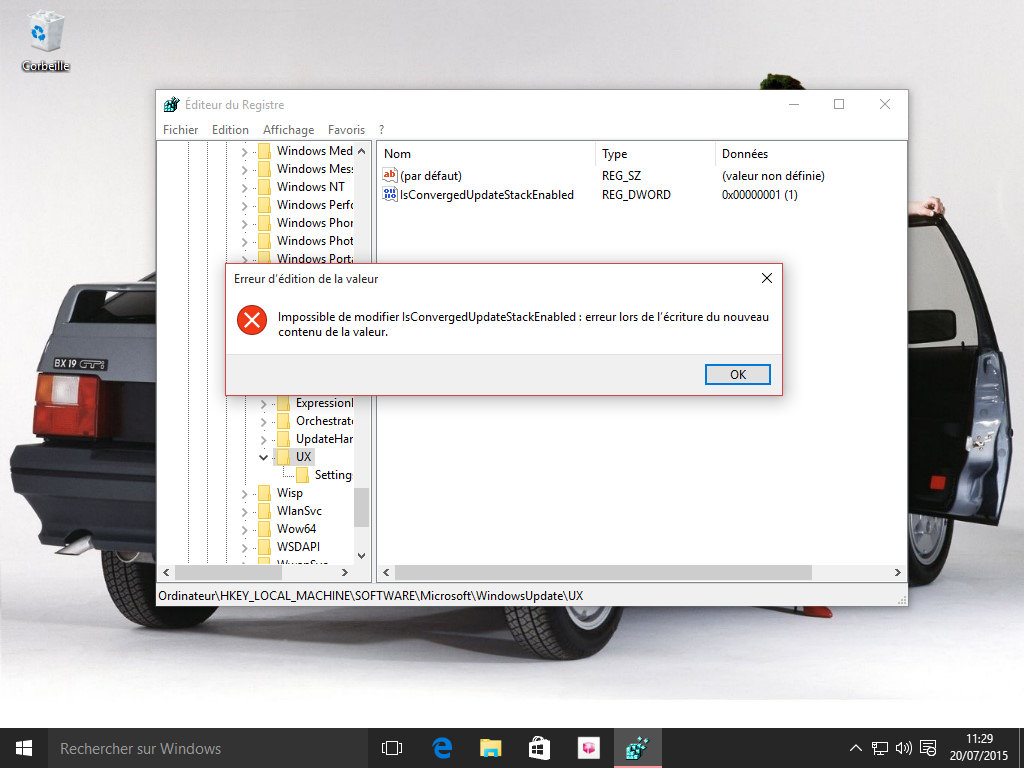This screenshot has height=768, width=1024.
Task: Open Task View on the taskbar
Action: pos(392,748)
